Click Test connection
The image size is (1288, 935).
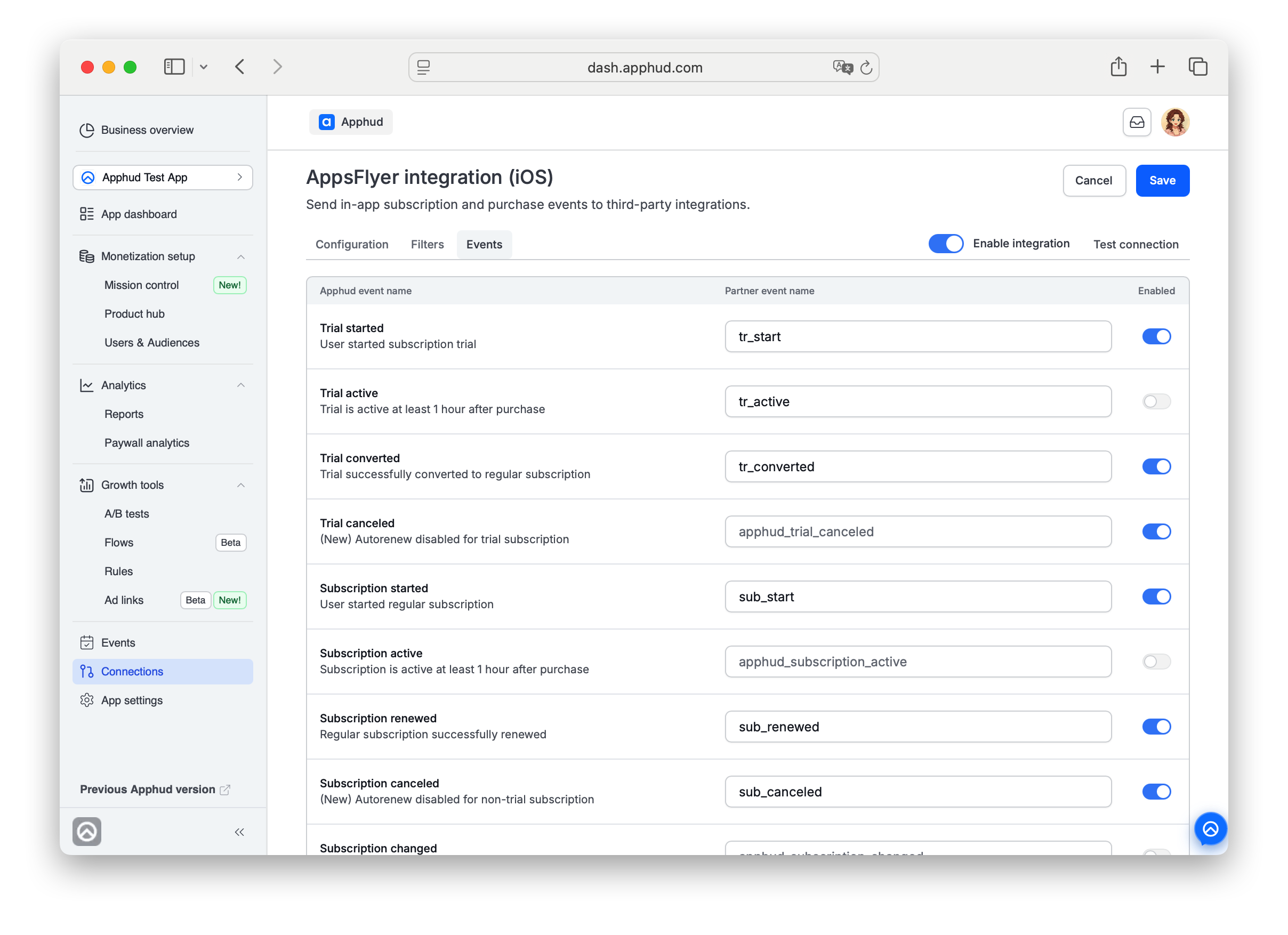tap(1136, 245)
